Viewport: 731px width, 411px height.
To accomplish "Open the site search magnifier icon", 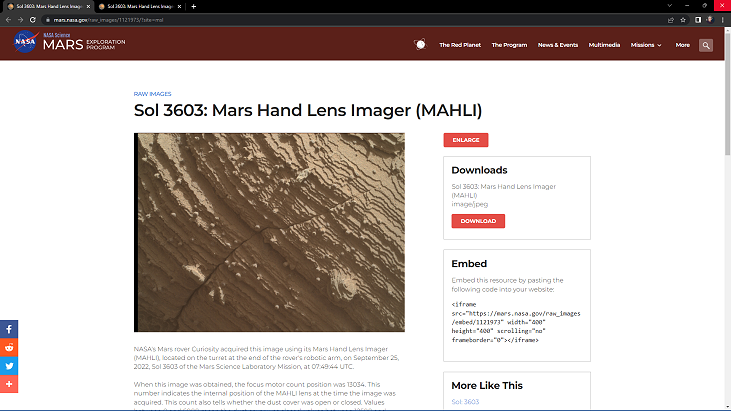I will tap(706, 45).
